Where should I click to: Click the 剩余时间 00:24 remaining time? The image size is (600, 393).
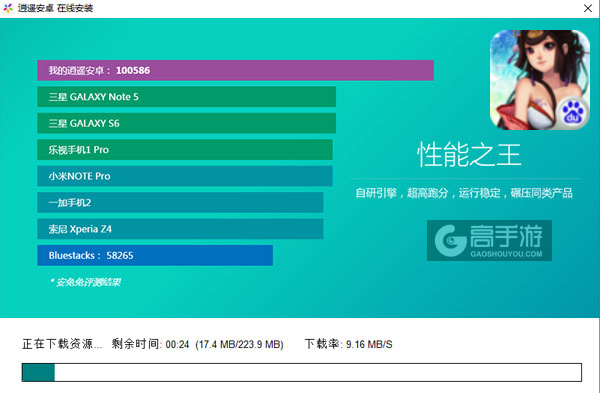(x=150, y=344)
